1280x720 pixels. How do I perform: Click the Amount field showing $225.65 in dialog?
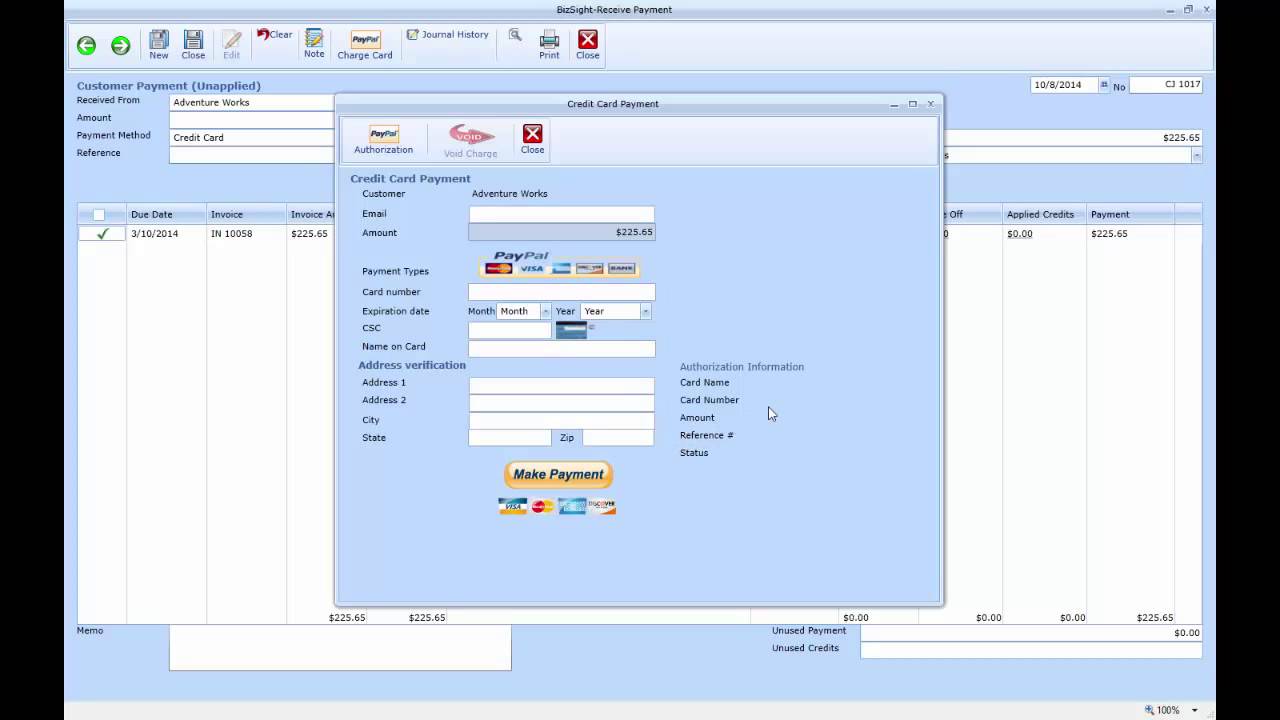pos(562,232)
